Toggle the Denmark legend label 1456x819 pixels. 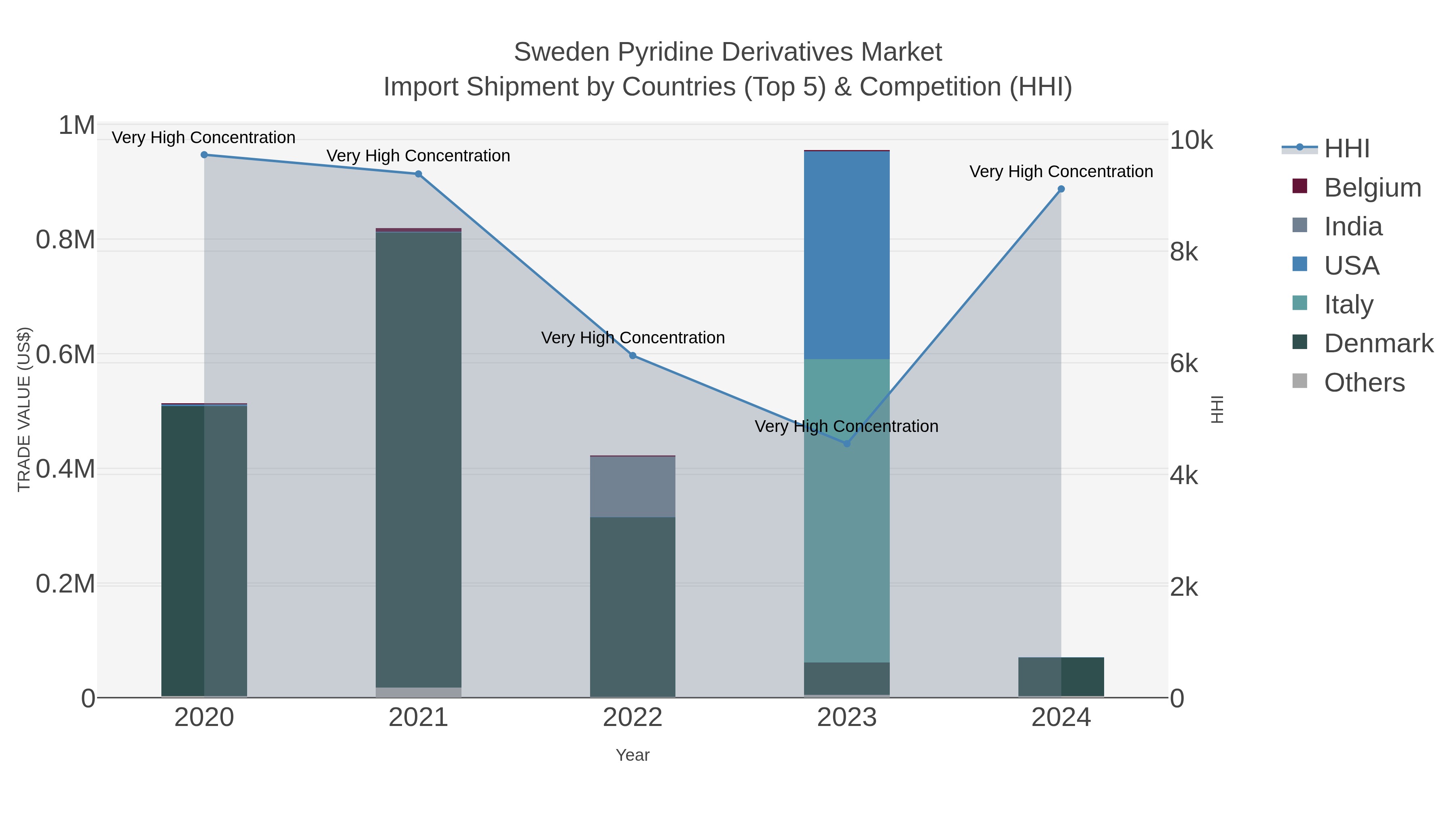coord(1379,343)
